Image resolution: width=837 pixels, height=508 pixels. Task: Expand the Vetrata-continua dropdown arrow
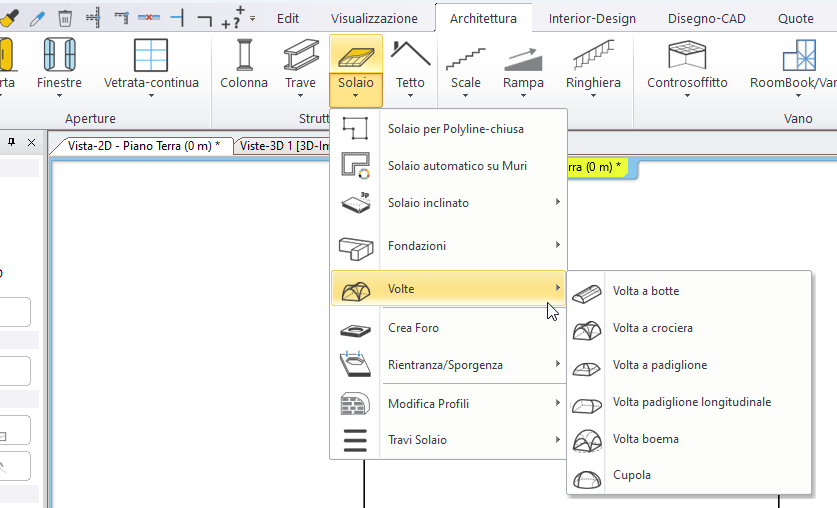coord(151,96)
